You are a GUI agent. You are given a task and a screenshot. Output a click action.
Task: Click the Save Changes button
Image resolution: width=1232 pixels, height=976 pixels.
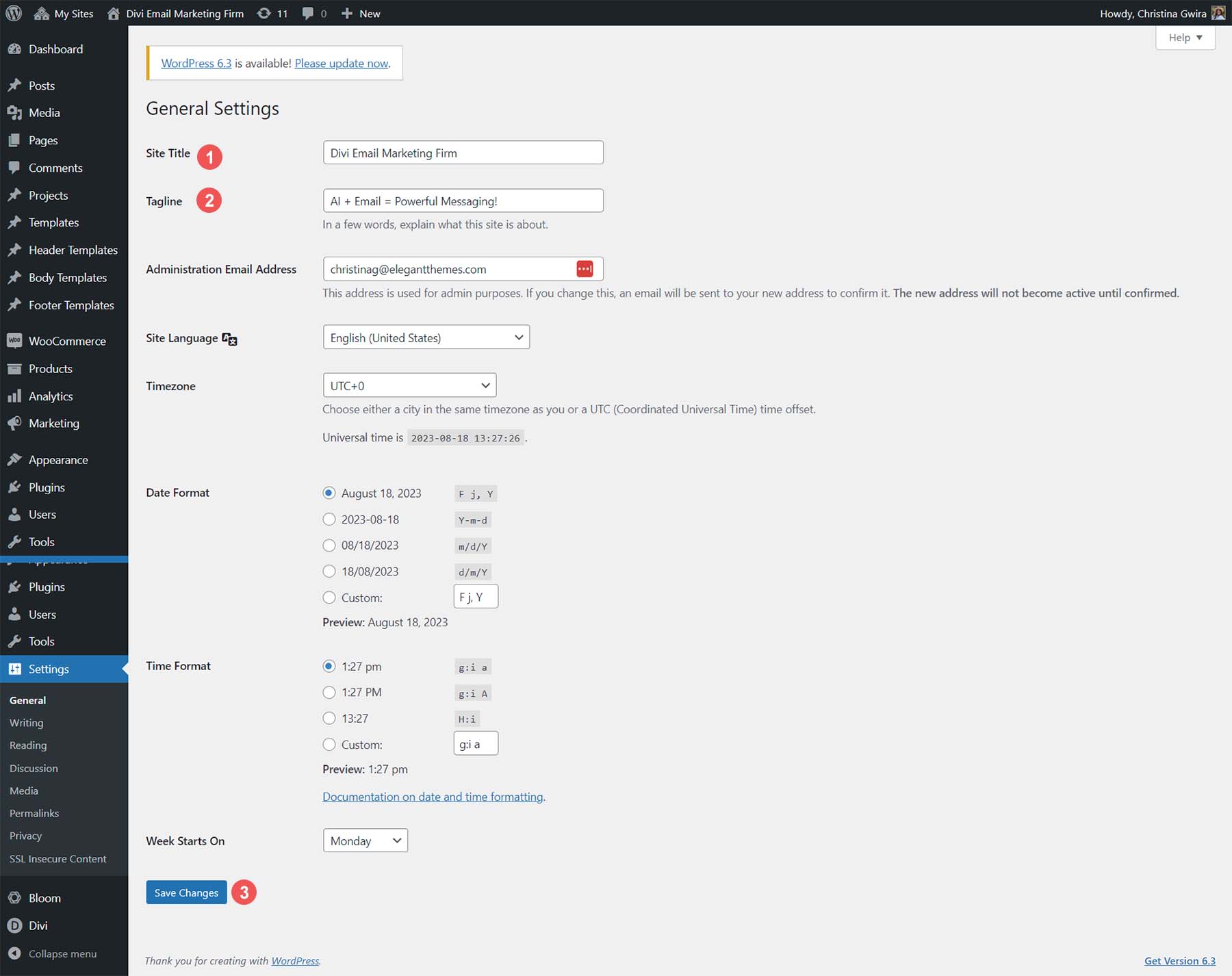[x=185, y=892]
